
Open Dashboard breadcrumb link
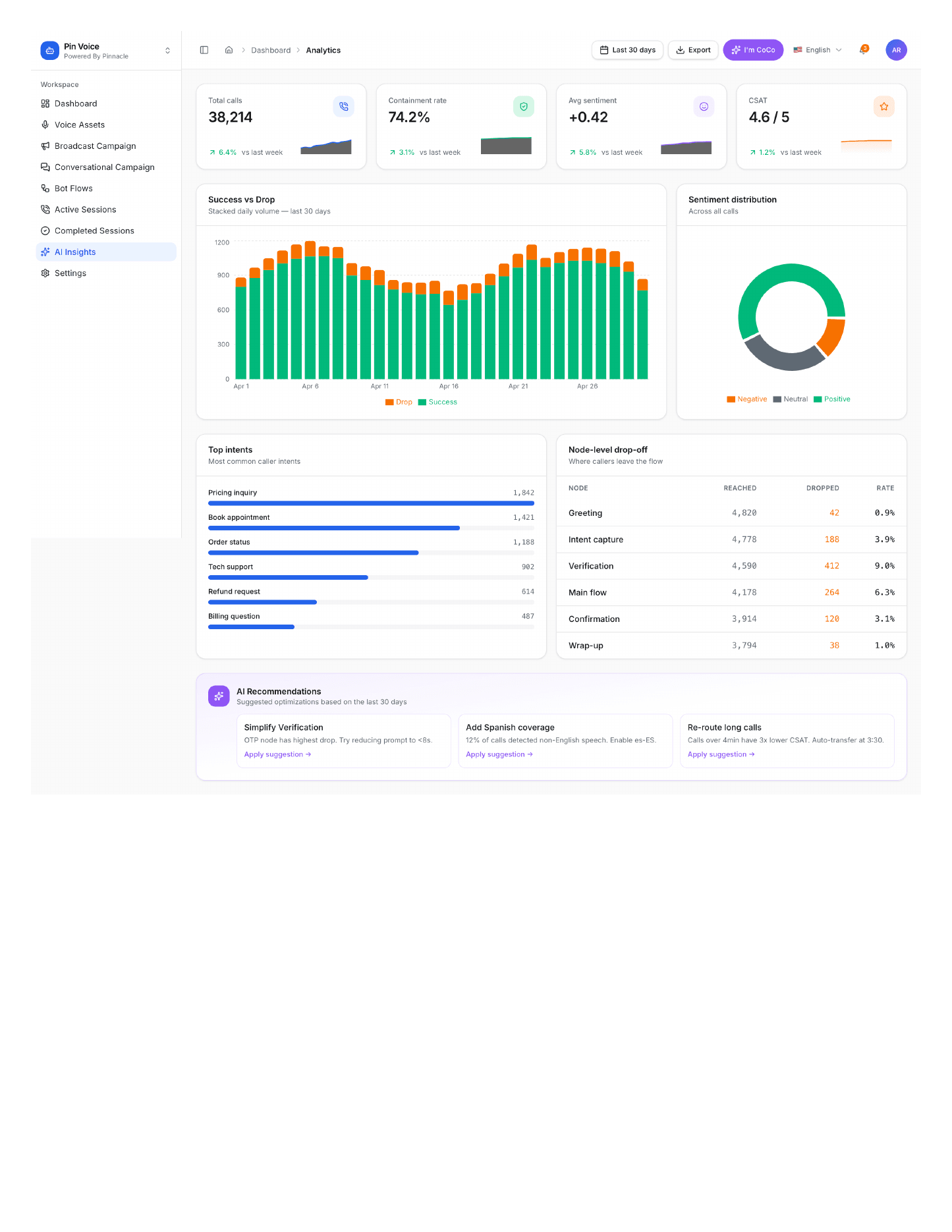(x=271, y=51)
